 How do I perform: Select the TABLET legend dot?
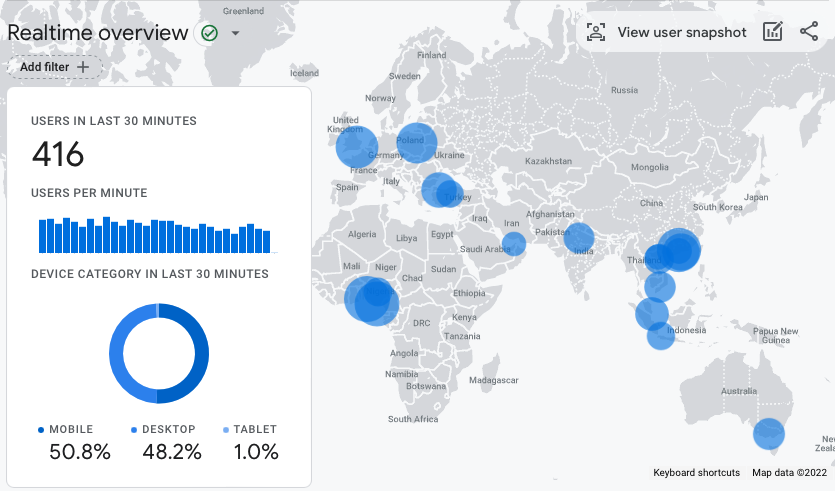pos(226,430)
